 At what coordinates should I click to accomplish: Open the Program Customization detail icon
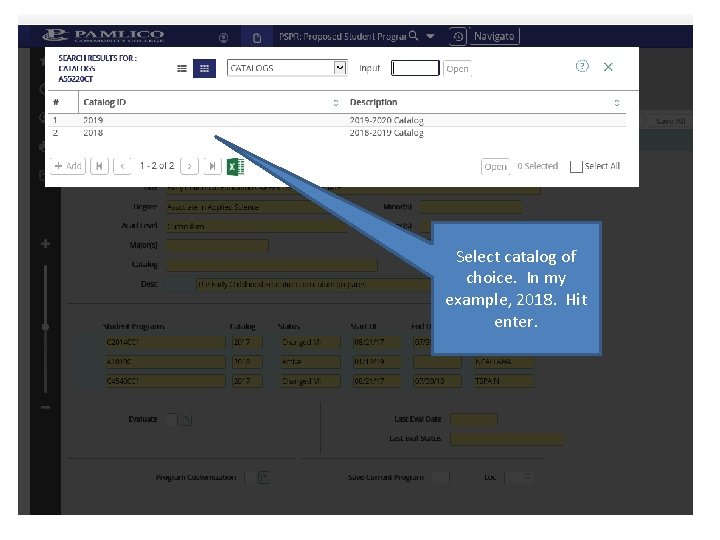264,478
